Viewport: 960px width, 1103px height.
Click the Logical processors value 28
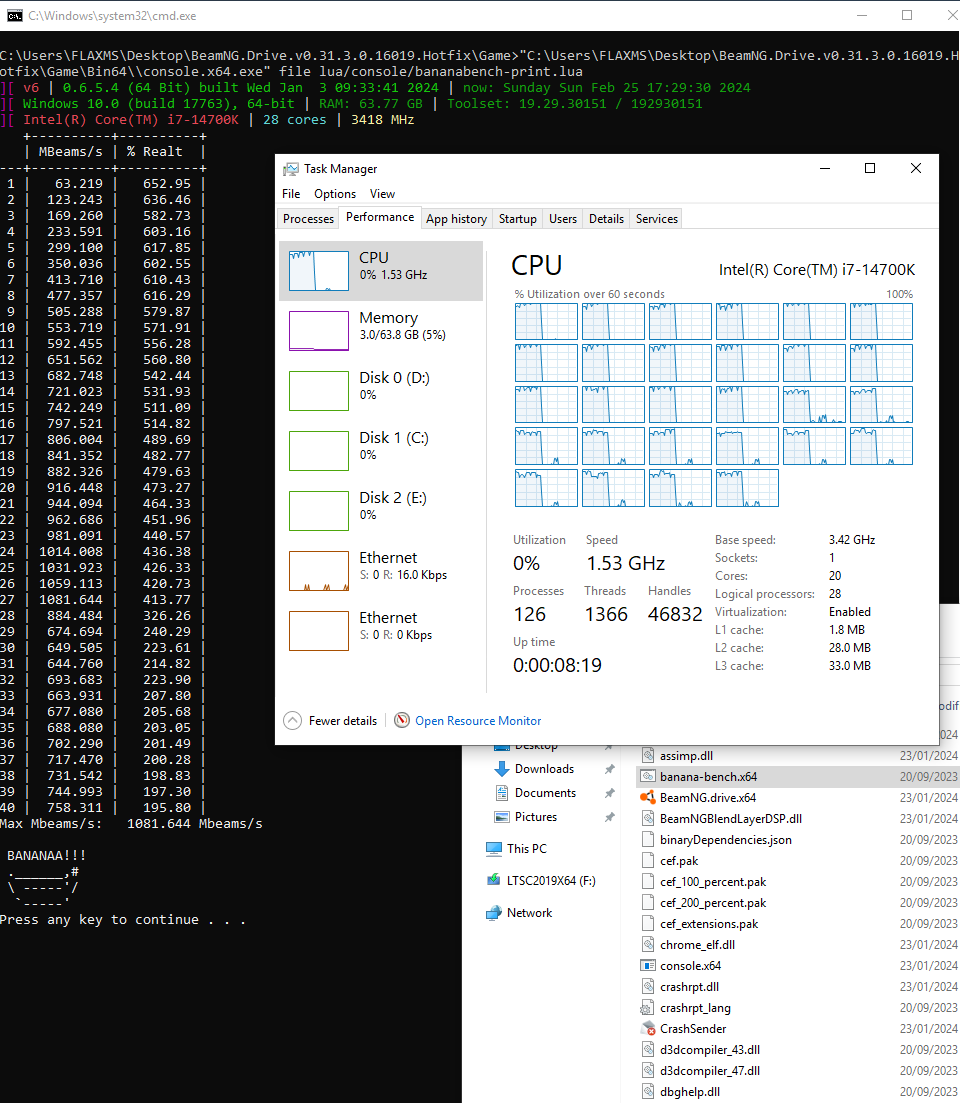point(835,594)
